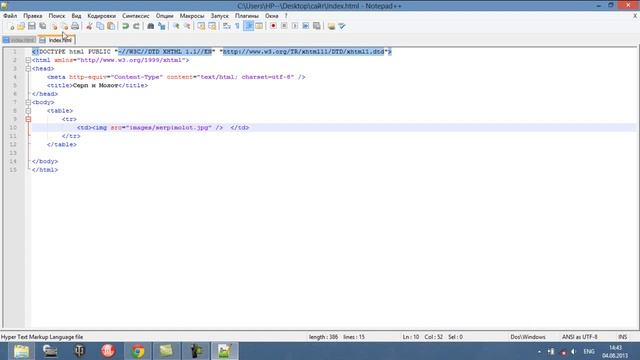Toggle synchronized vertical scrolling
The image size is (640, 360).
[201, 26]
